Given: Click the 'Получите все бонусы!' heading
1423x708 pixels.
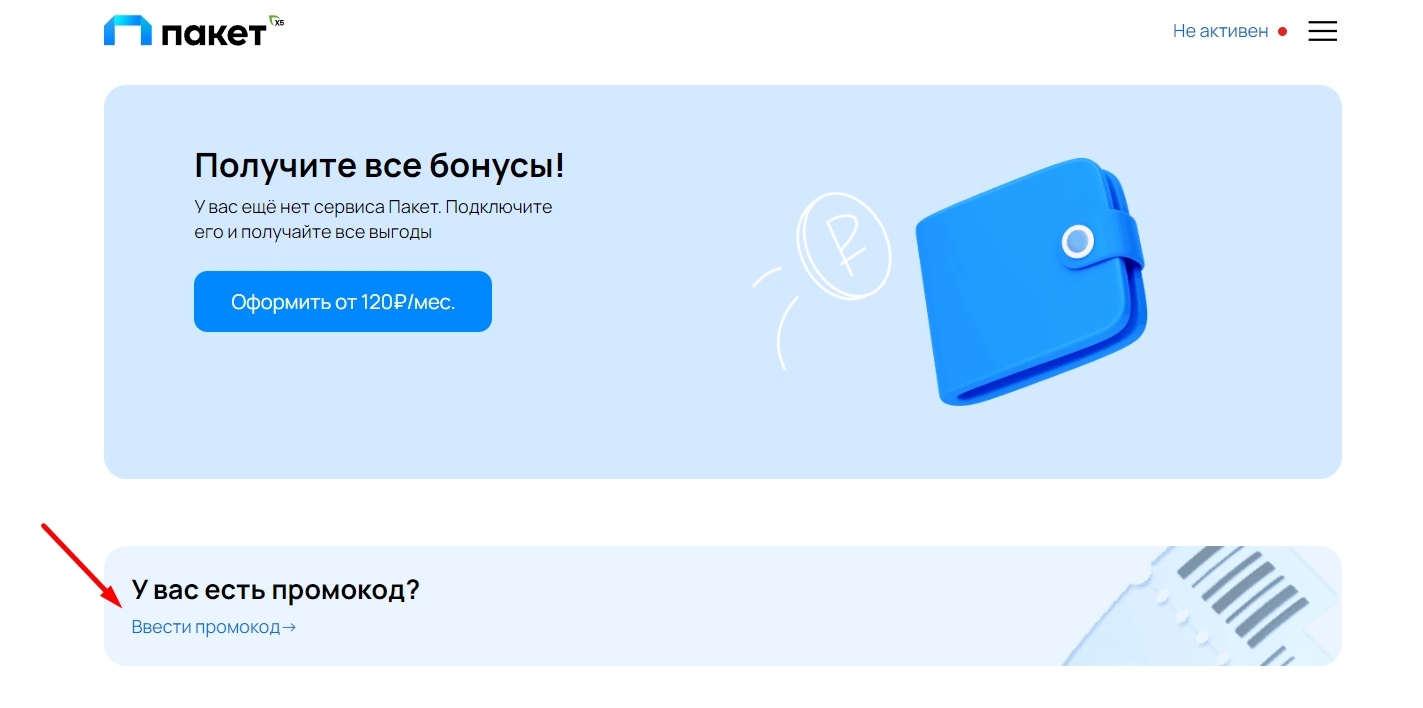Looking at the screenshot, I should pyautogui.click(x=380, y=165).
